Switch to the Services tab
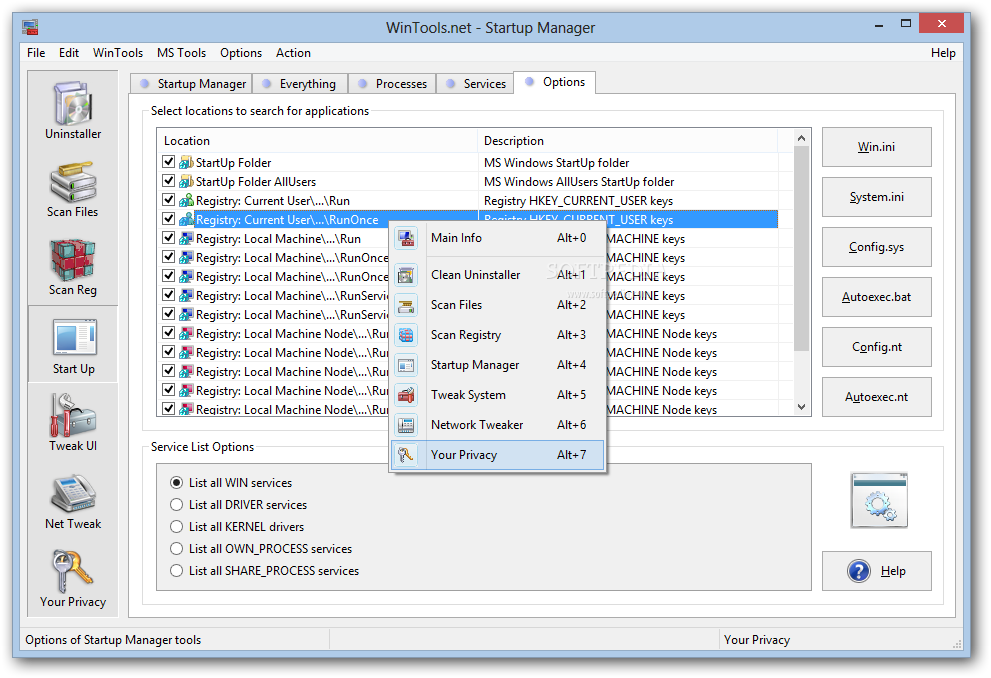The image size is (991, 678). [x=476, y=84]
